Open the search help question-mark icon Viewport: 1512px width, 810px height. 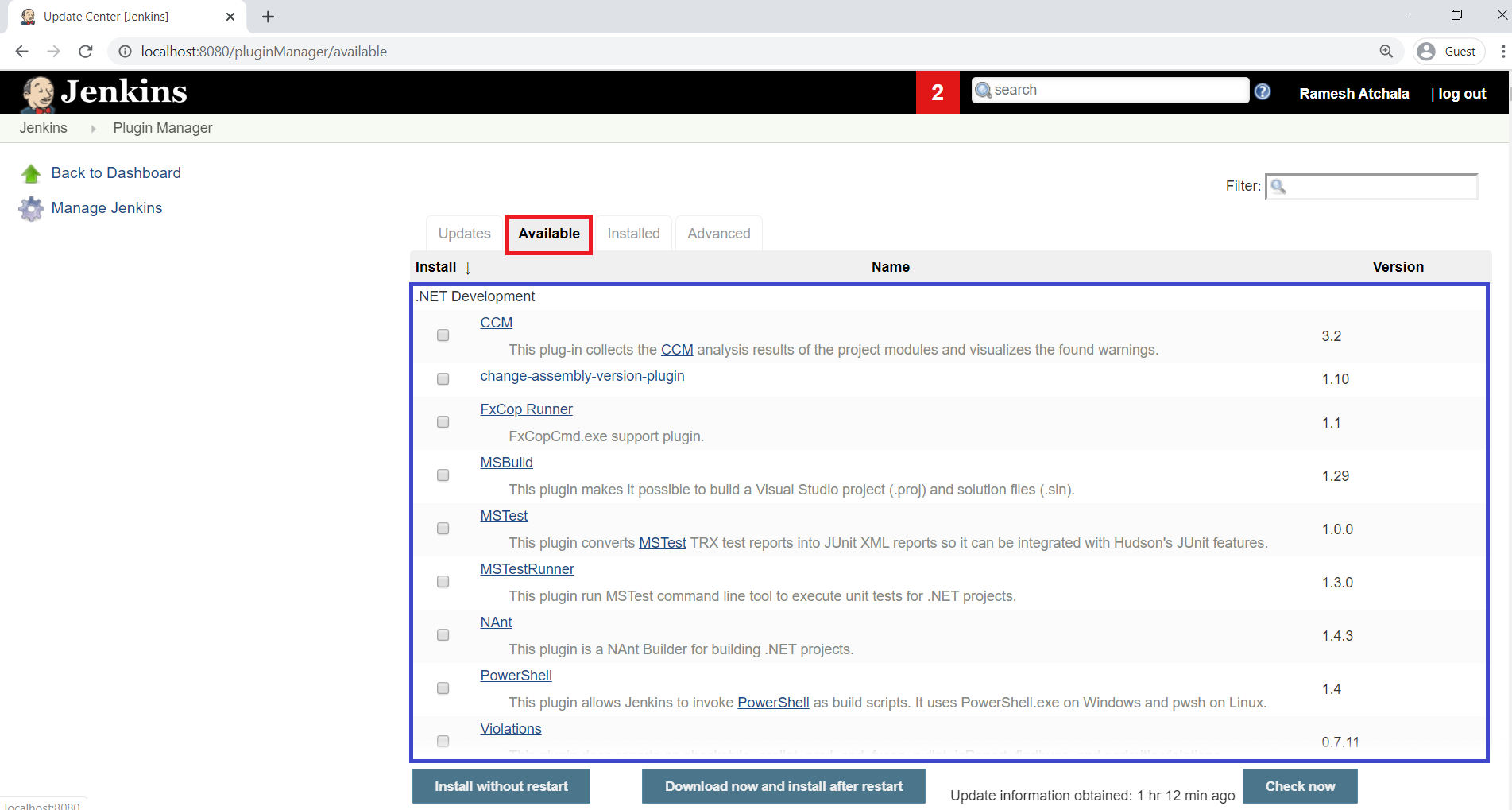tap(1263, 91)
